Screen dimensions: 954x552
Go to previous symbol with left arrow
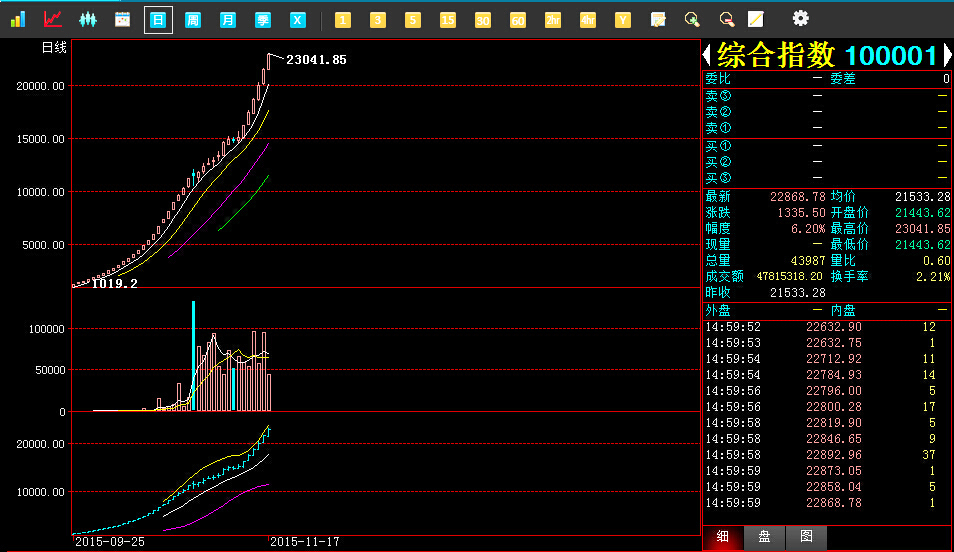click(x=707, y=55)
